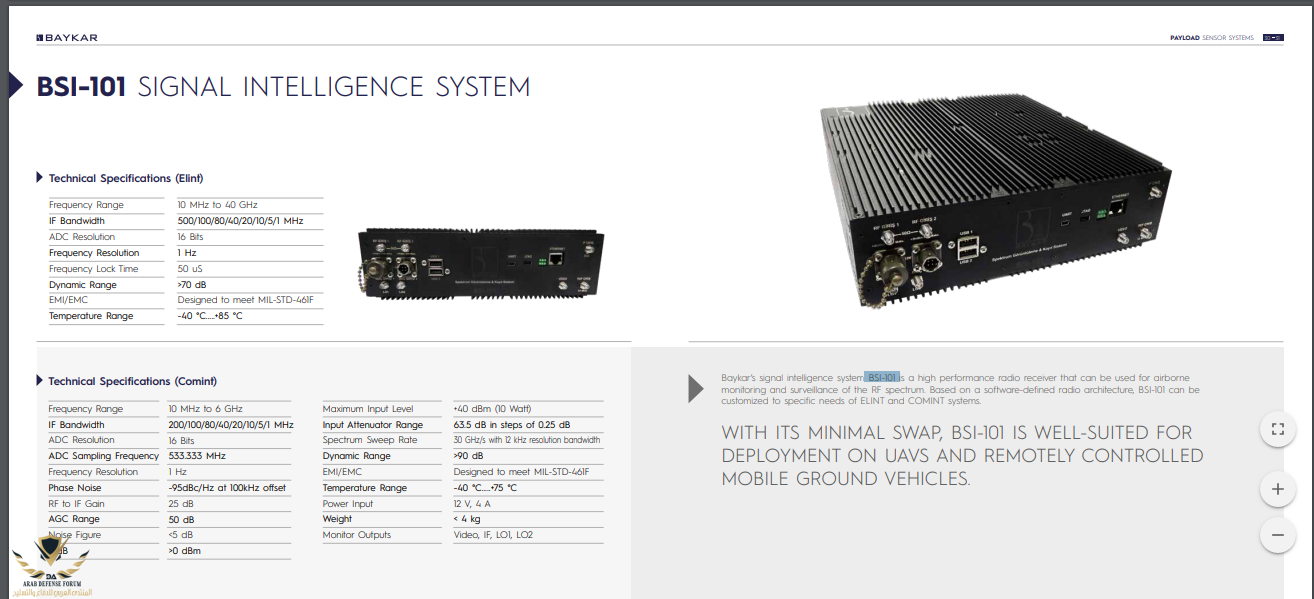Viewport: 1314px width, 599px height.
Task: Click the BSI-101 Signal Intelligence System title
Action: coord(283,87)
